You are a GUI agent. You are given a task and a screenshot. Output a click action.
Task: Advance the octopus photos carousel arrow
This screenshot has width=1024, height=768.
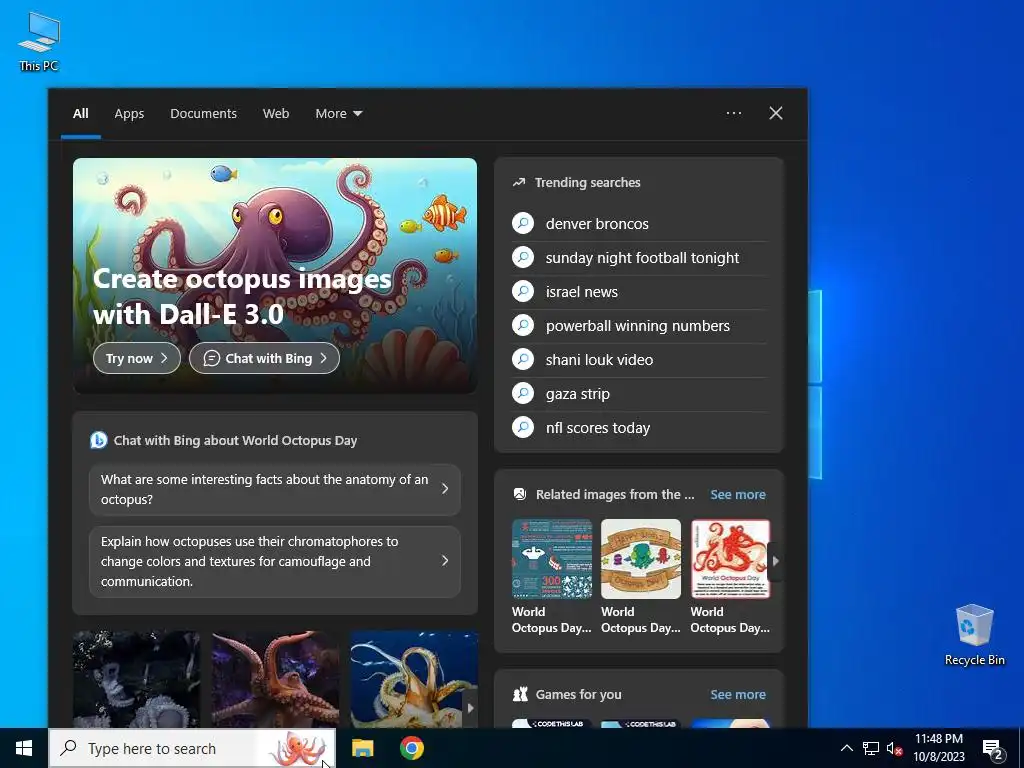point(470,707)
